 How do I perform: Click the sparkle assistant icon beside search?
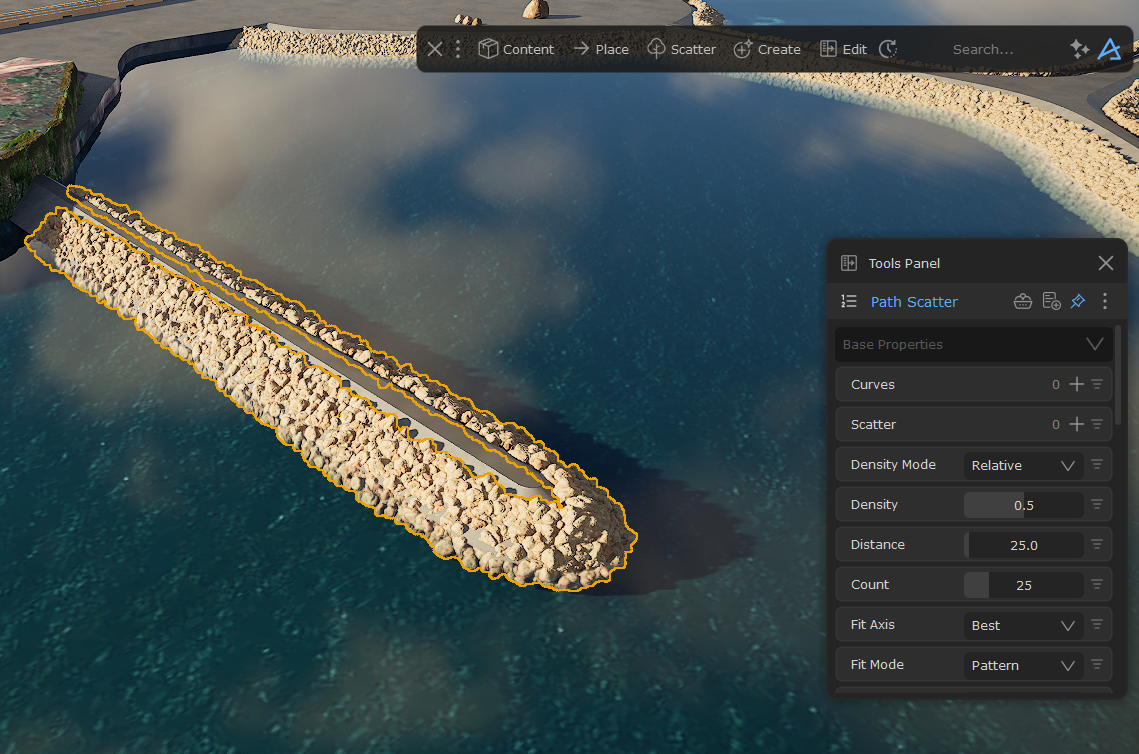click(x=1079, y=49)
